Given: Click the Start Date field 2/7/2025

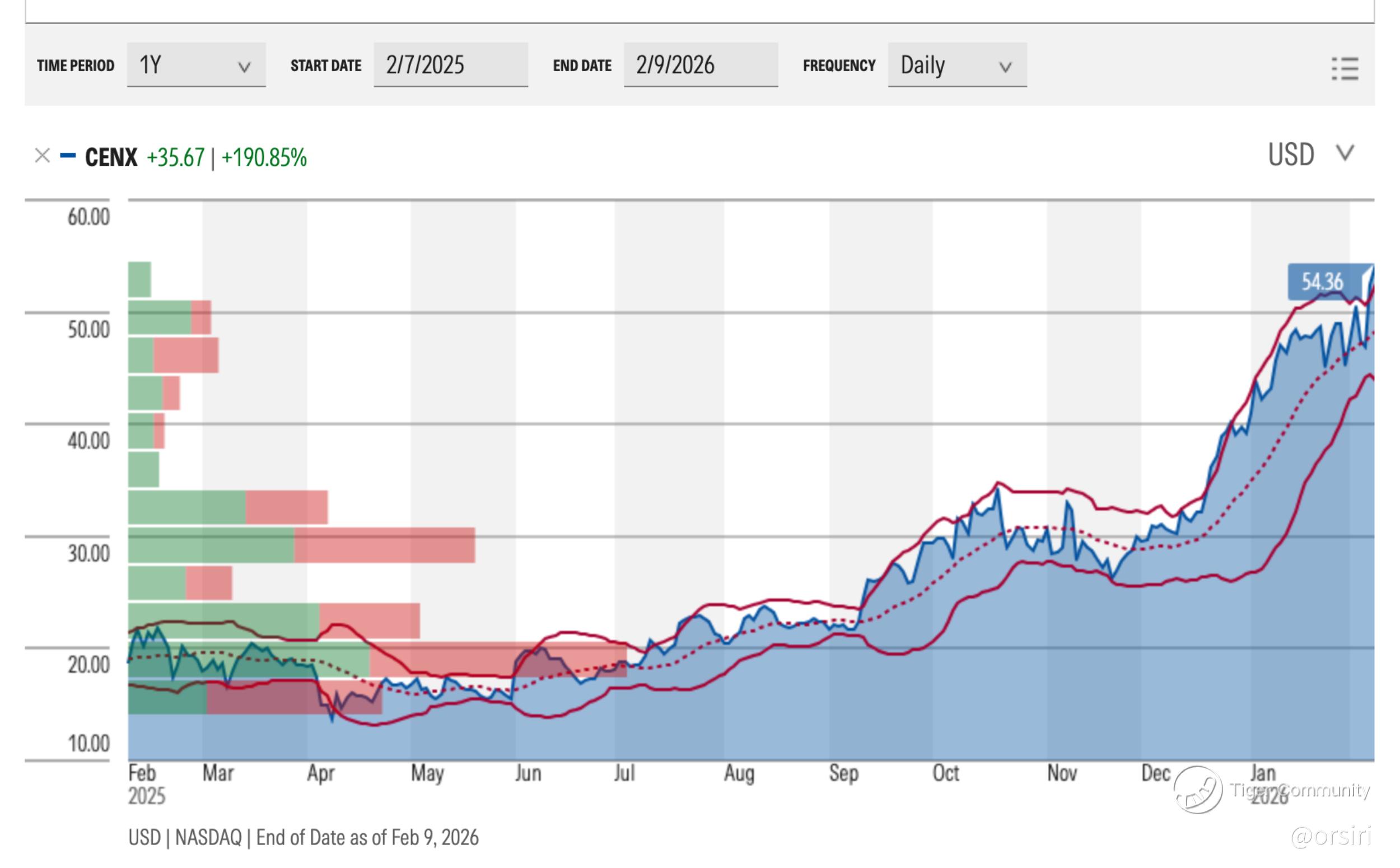Looking at the screenshot, I should (x=450, y=65).
